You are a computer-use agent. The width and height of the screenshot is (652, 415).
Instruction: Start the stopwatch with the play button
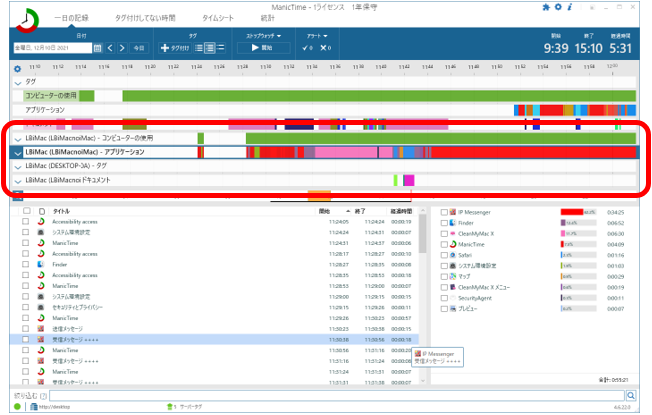tap(263, 47)
